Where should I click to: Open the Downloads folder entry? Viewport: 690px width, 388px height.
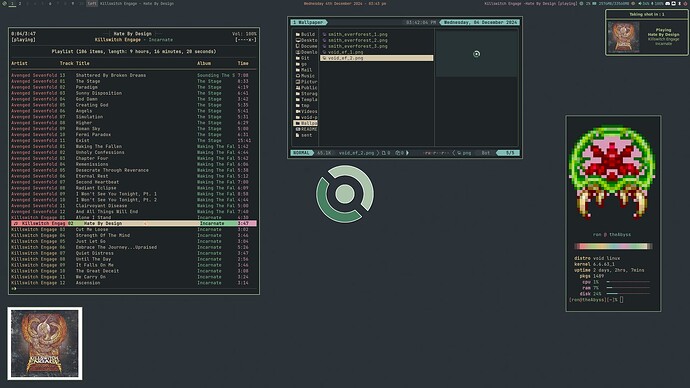tap(305, 52)
